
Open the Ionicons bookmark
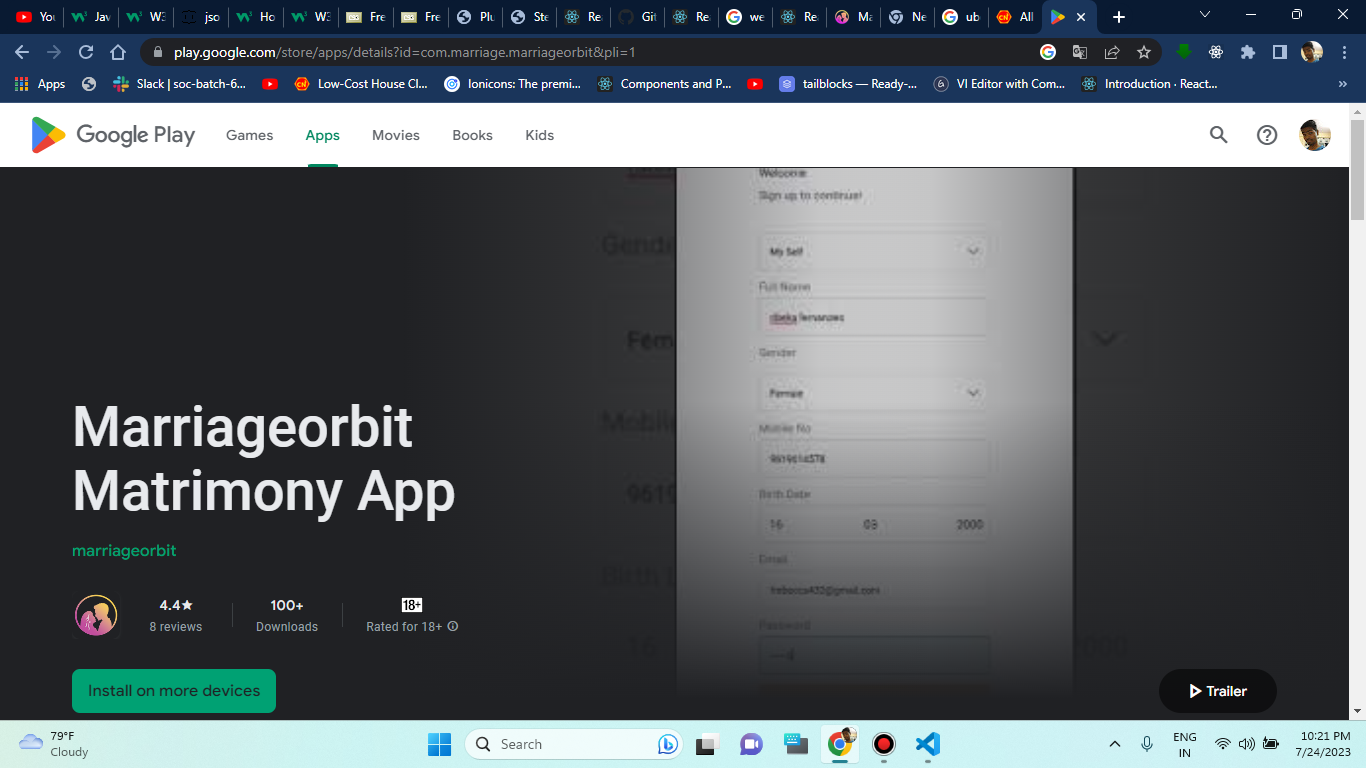(x=512, y=84)
